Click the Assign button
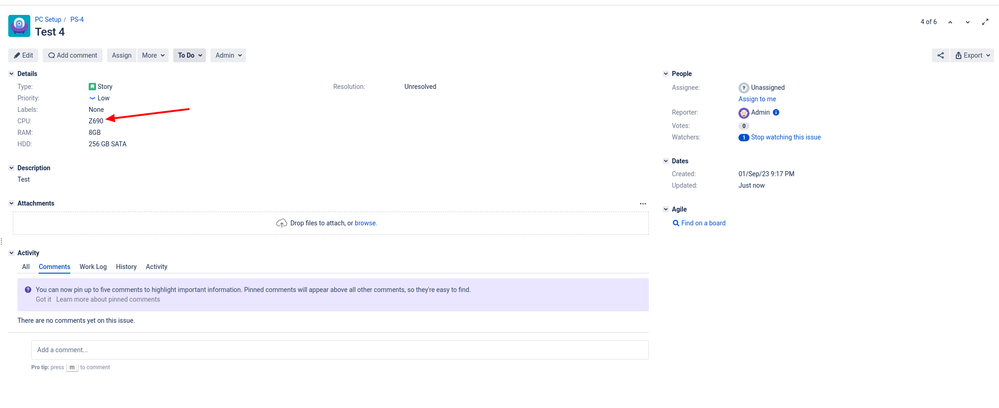The image size is (999, 408). tap(122, 55)
